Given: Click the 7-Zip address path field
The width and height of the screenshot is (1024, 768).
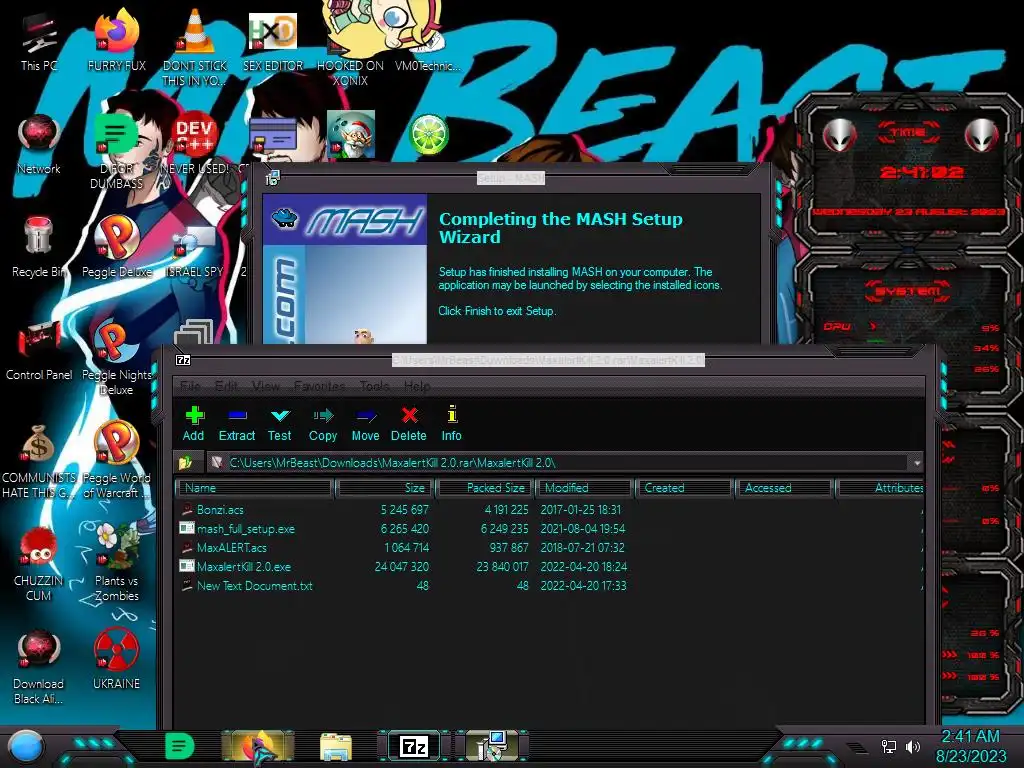Looking at the screenshot, I should click(560, 462).
